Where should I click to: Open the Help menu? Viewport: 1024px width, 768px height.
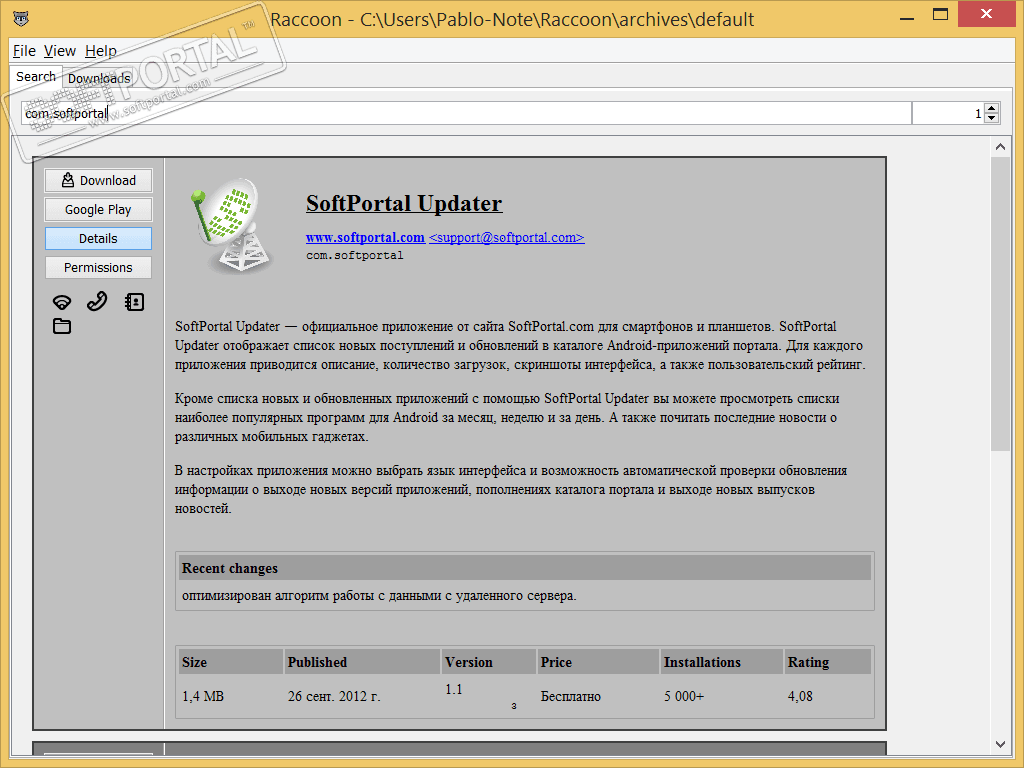click(101, 51)
